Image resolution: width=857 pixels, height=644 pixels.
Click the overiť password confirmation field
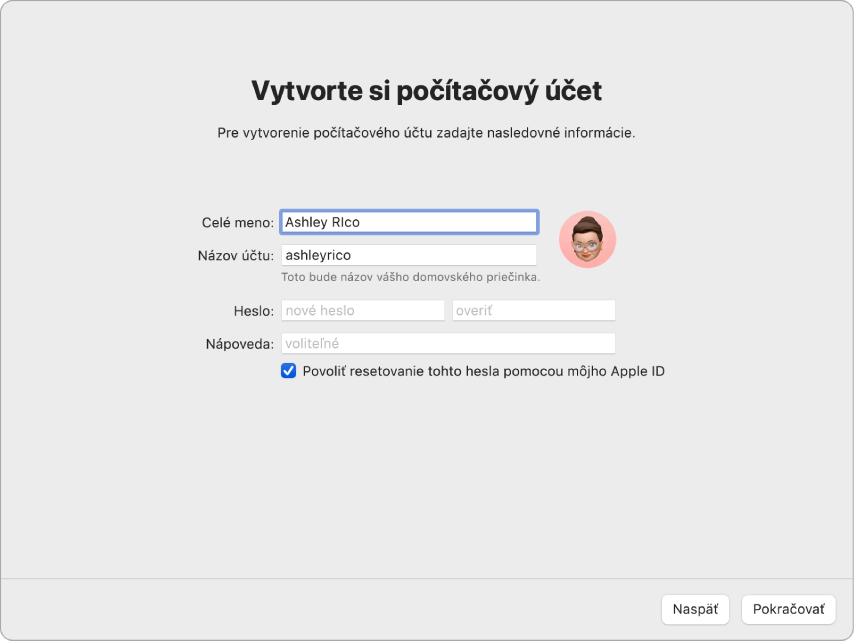[533, 310]
